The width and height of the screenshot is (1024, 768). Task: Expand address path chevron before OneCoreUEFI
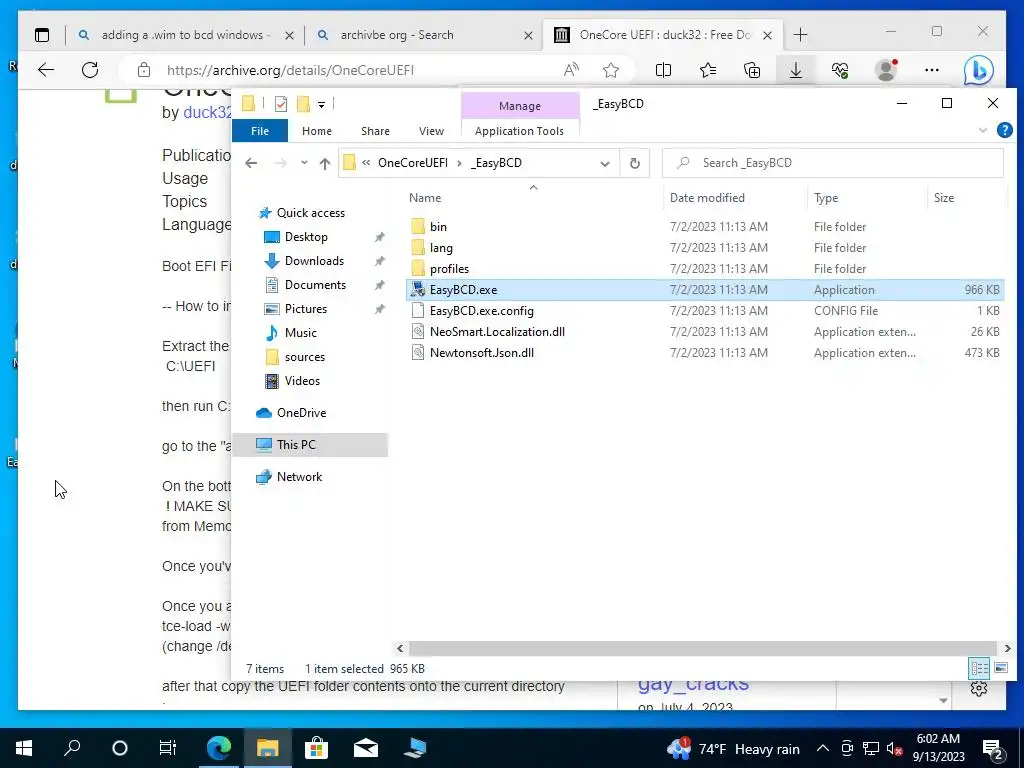click(x=366, y=163)
